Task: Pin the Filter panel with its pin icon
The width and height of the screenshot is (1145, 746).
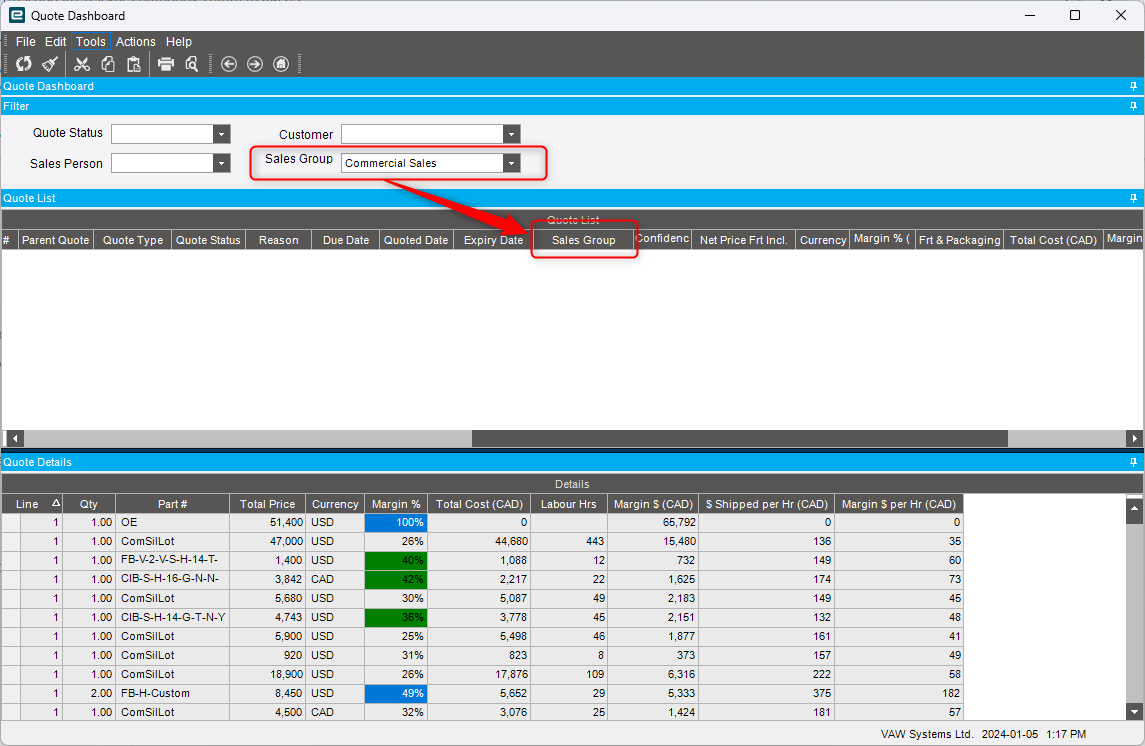Action: pos(1132,105)
